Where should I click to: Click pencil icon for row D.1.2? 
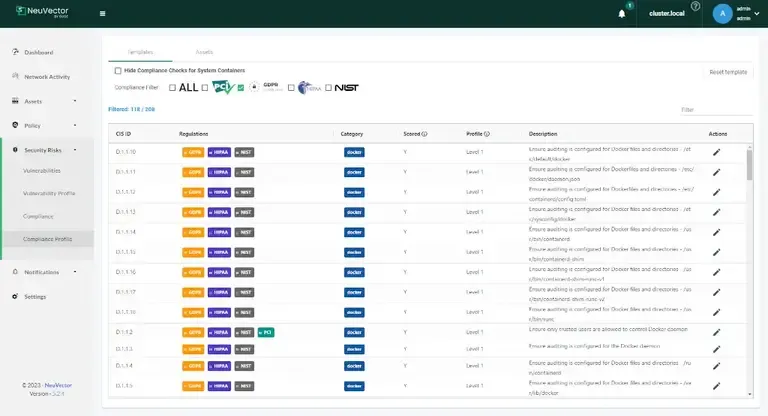(x=716, y=332)
